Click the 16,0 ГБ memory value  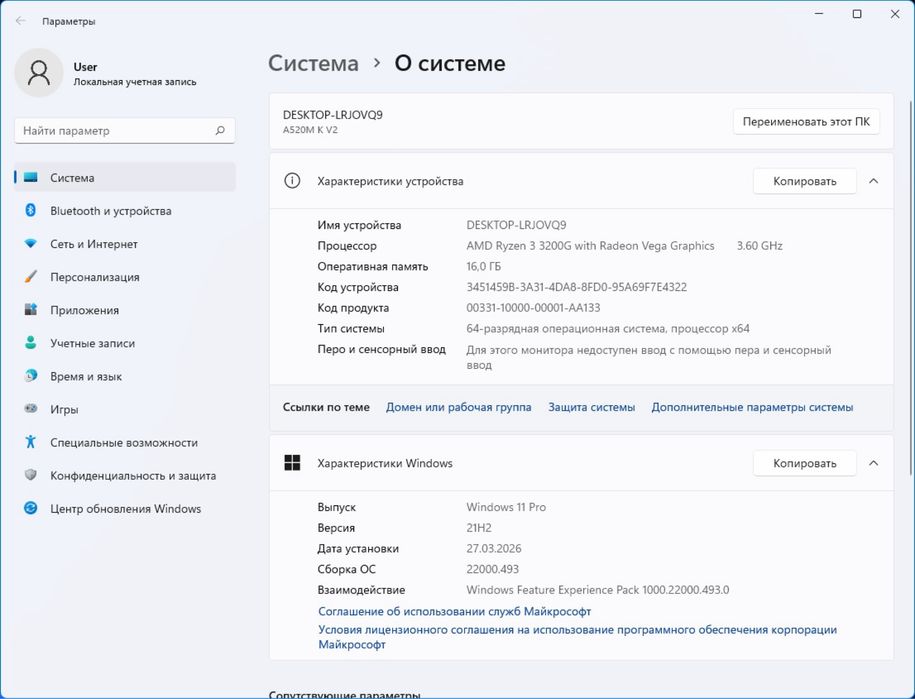click(483, 267)
